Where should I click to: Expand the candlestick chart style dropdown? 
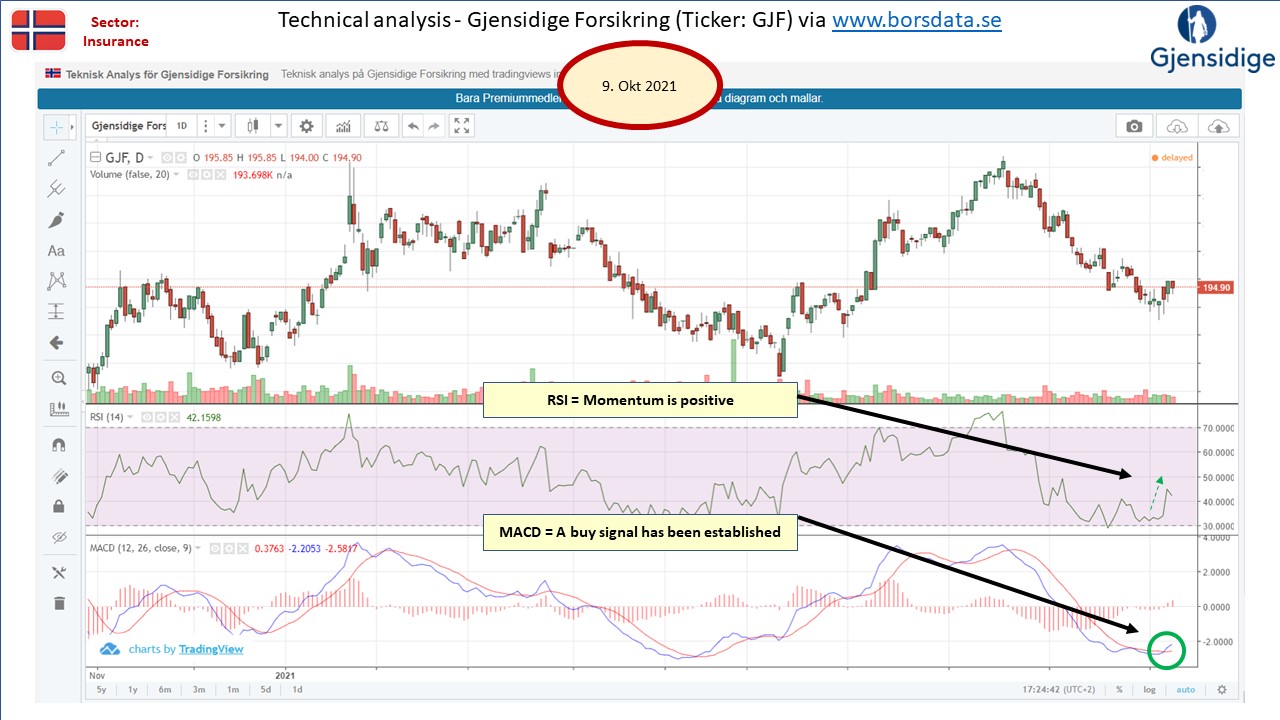pyautogui.click(x=277, y=126)
